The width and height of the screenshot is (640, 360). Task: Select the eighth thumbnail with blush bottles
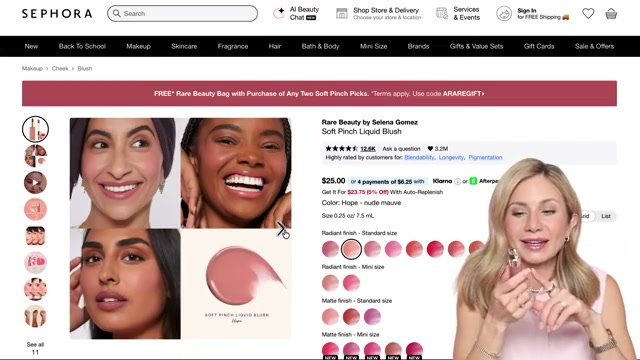tap(35, 316)
